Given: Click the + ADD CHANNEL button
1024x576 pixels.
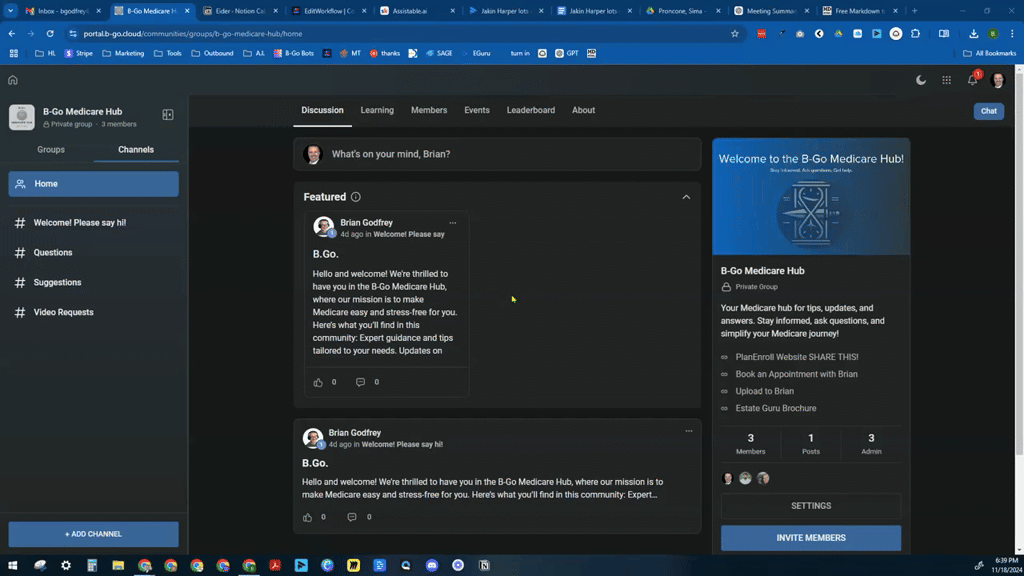Looking at the screenshot, I should point(93,534).
